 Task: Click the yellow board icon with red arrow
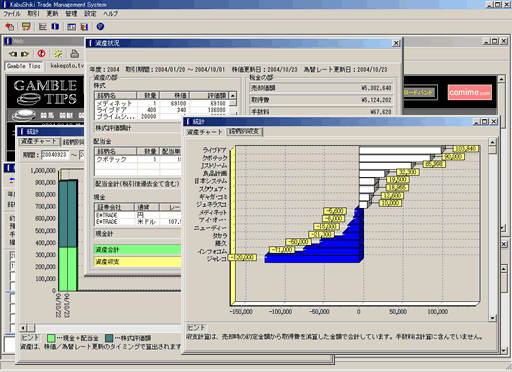click(x=26, y=26)
